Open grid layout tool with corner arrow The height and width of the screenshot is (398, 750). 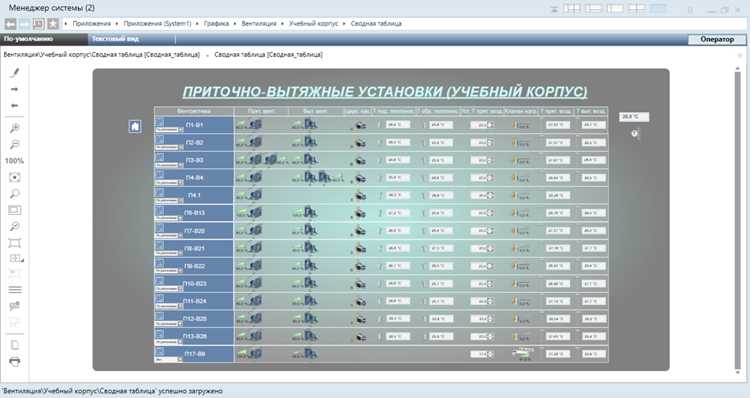pyautogui.click(x=16, y=258)
